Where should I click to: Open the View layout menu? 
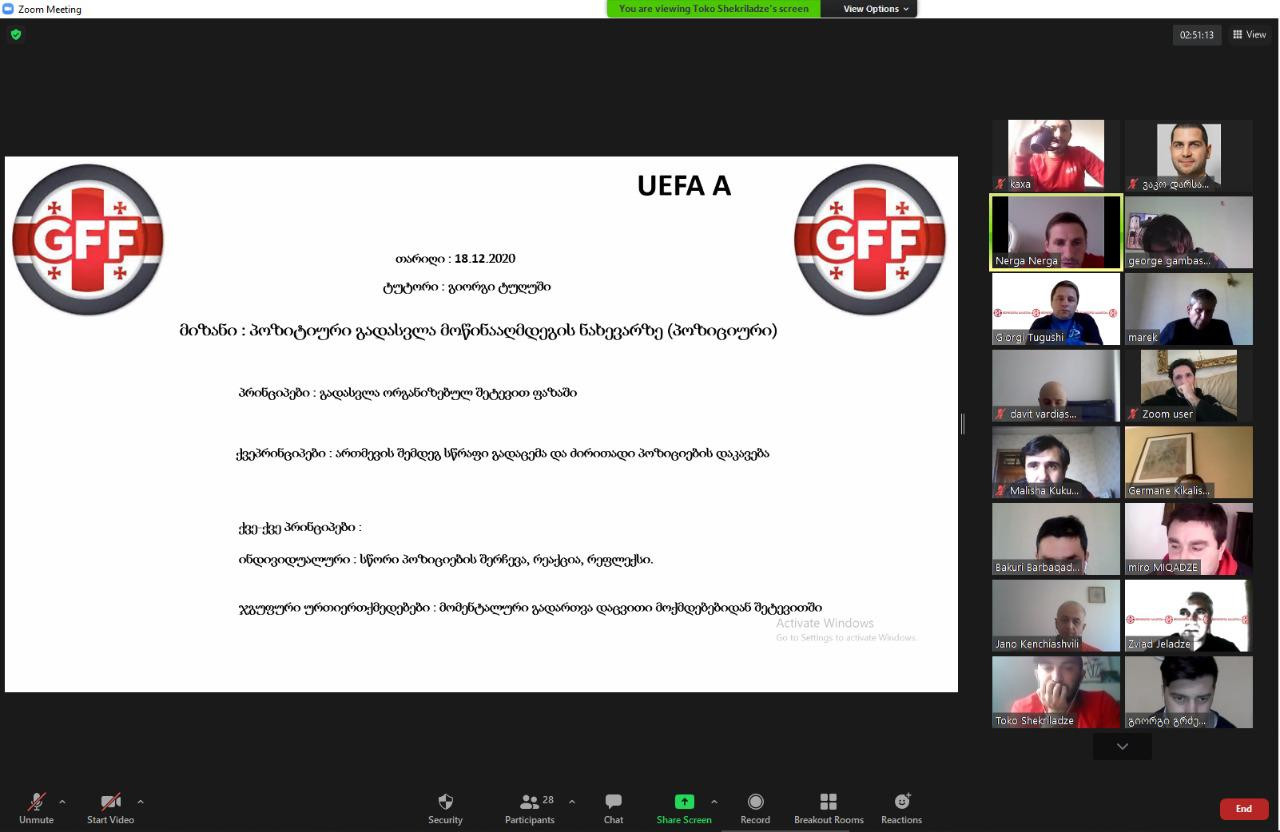coord(1249,35)
